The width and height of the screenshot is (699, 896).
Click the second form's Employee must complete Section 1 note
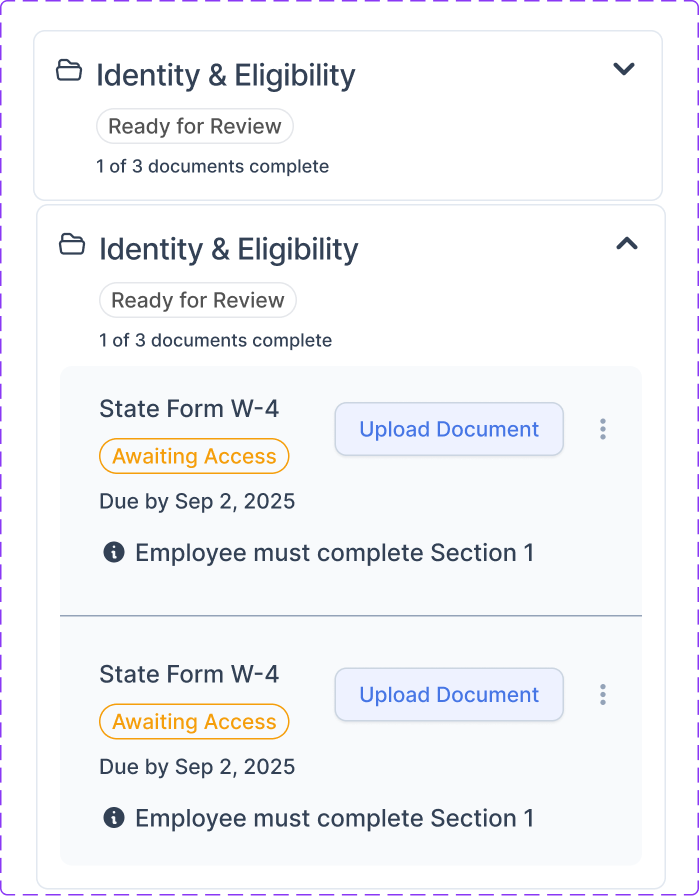pos(334,818)
